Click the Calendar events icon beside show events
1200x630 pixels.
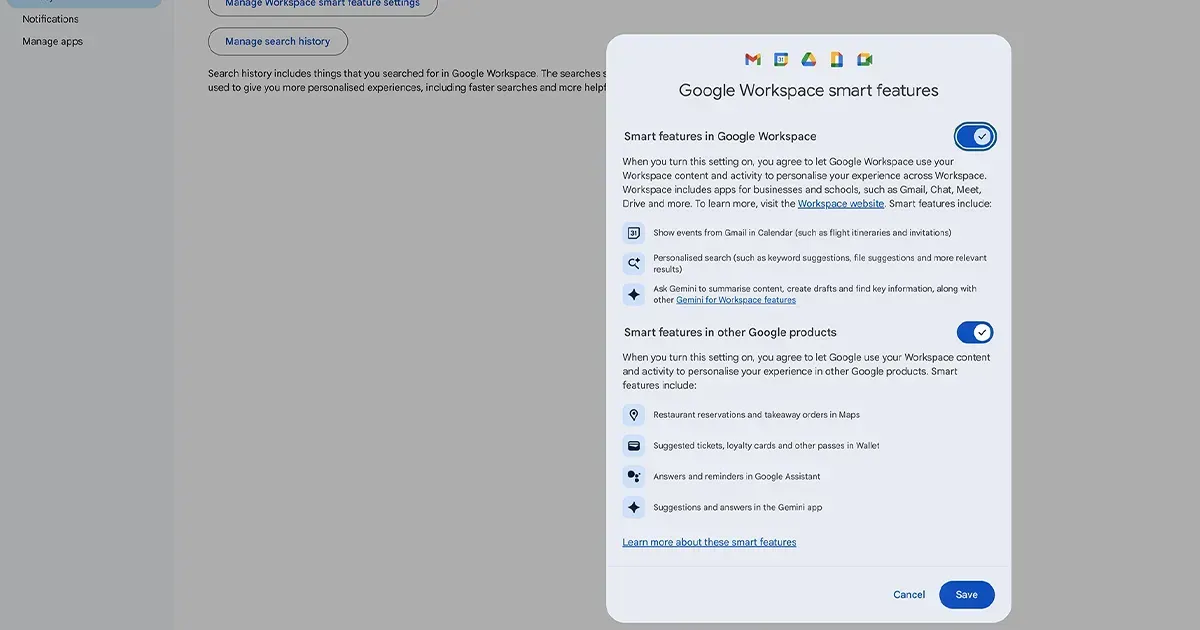pyautogui.click(x=633, y=232)
